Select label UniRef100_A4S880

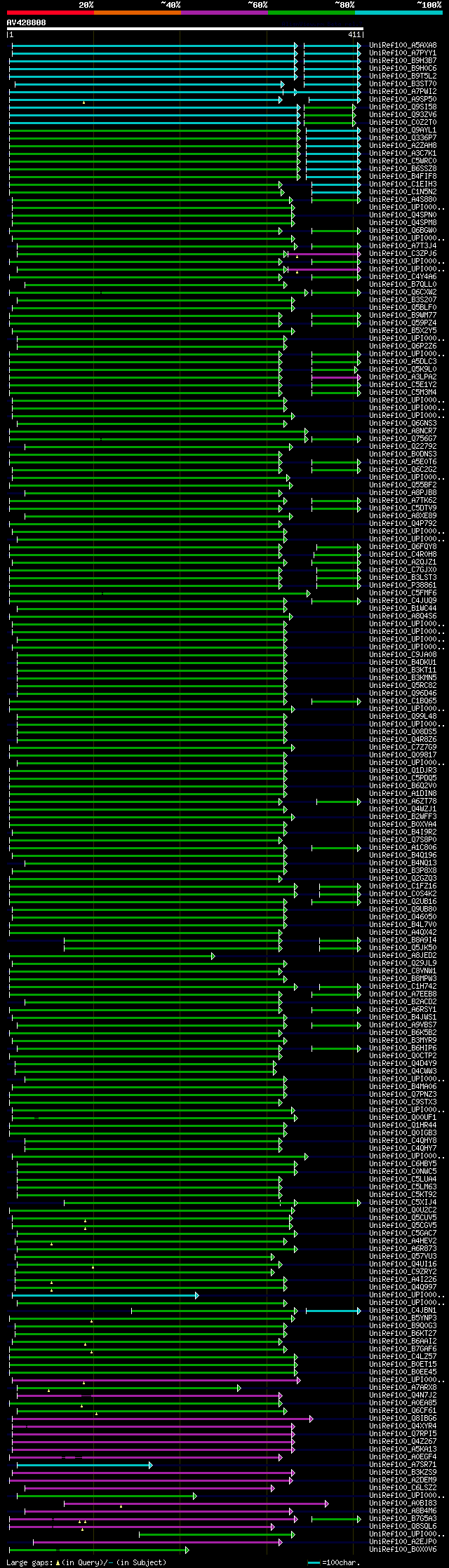(403, 199)
